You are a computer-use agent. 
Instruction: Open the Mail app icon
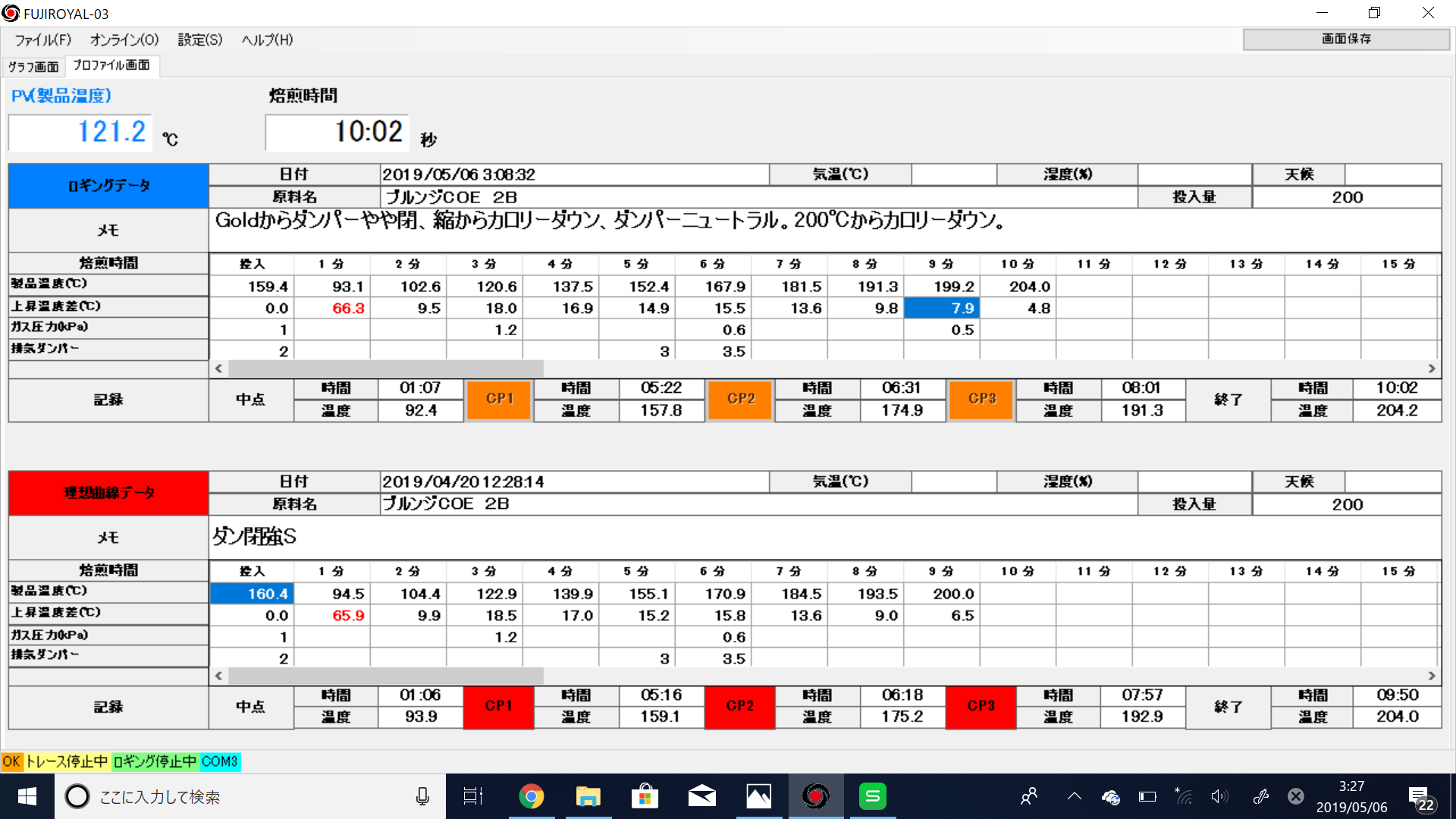pyautogui.click(x=701, y=796)
